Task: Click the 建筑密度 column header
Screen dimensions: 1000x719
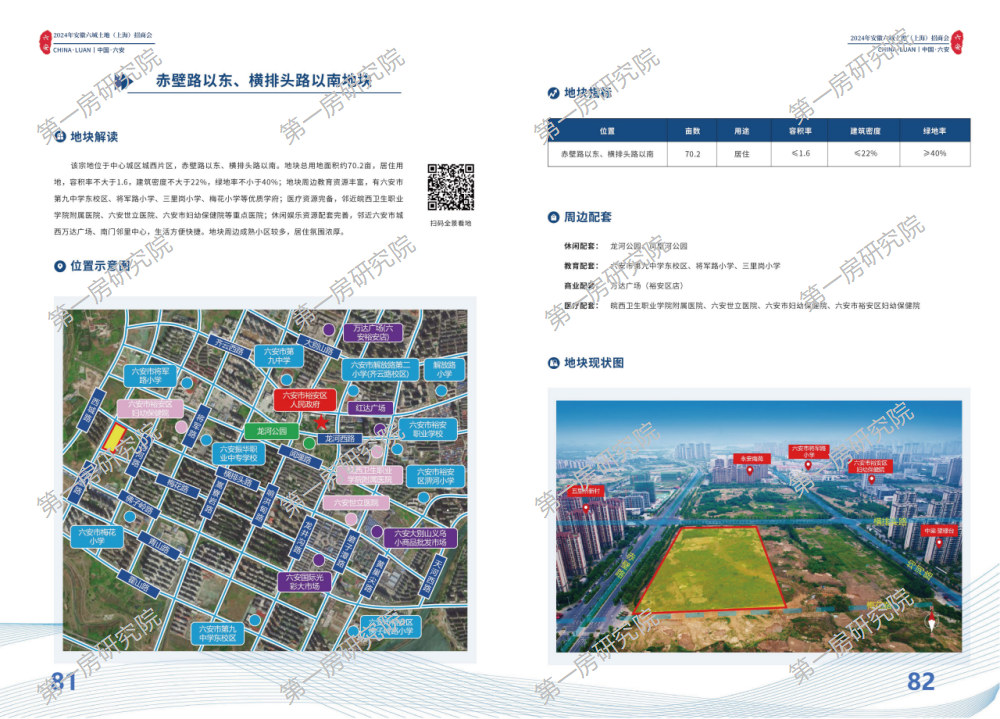Action: click(864, 130)
